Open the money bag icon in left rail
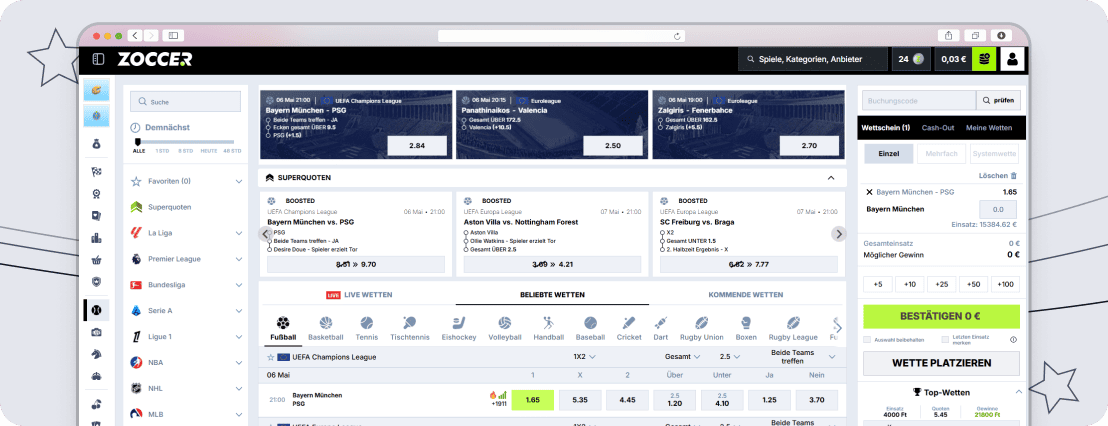Image resolution: width=1108 pixels, height=426 pixels. (x=97, y=145)
